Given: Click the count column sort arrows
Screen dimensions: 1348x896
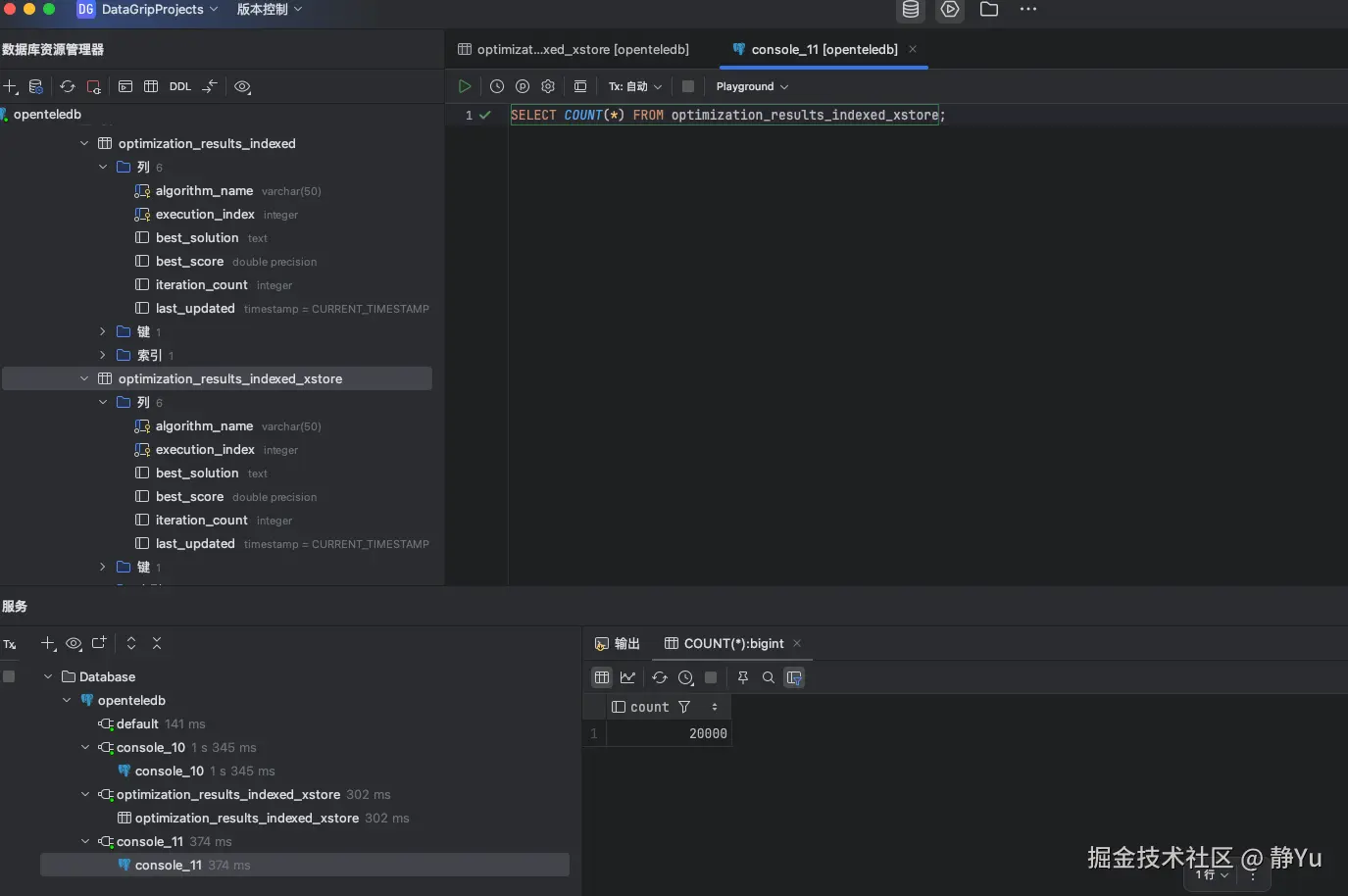Looking at the screenshot, I should click(x=715, y=707).
